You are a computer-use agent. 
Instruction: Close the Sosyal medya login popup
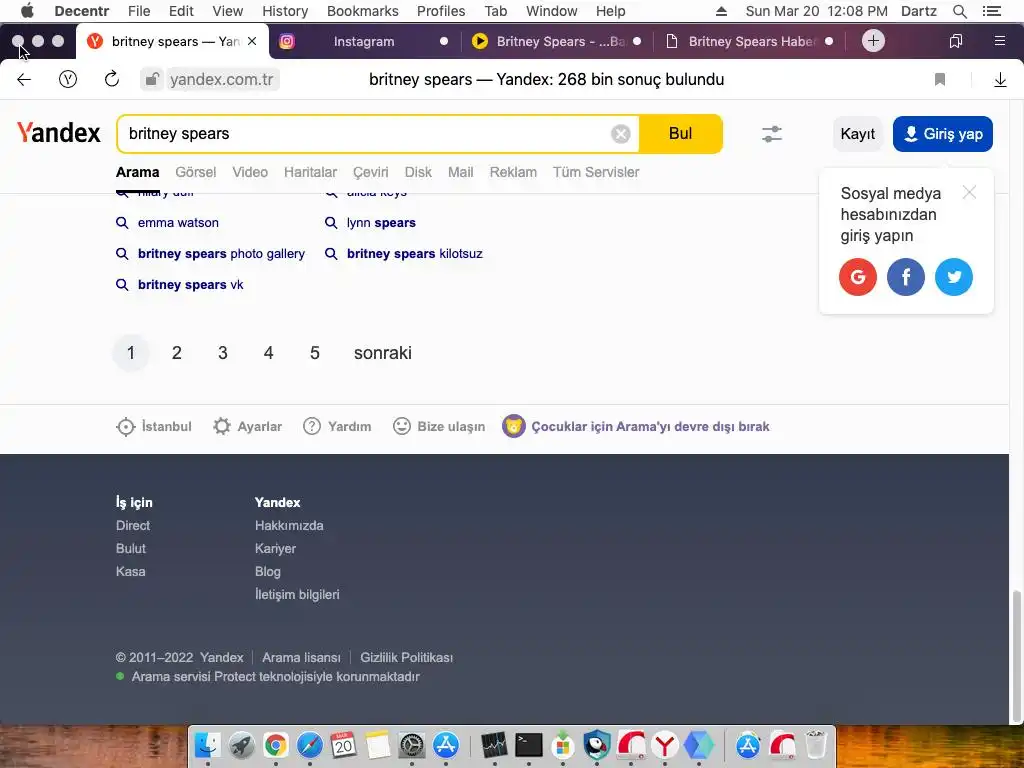(969, 192)
